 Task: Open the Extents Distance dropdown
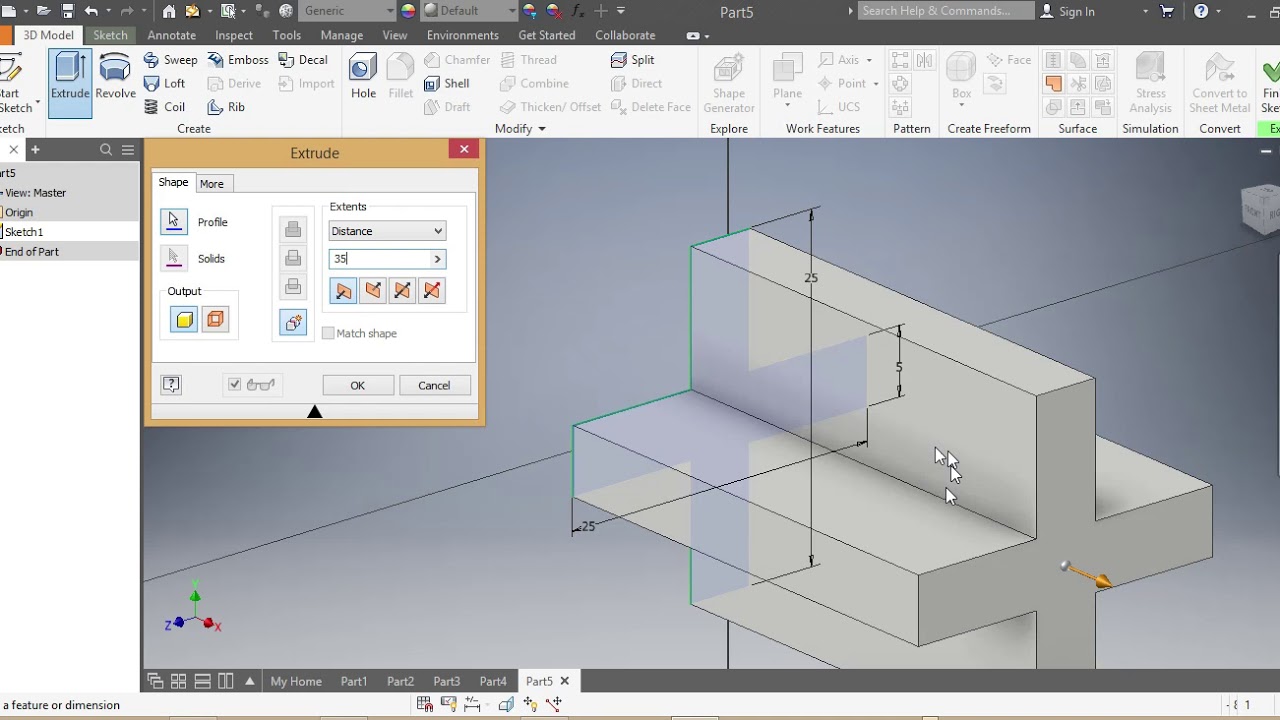[x=387, y=231]
